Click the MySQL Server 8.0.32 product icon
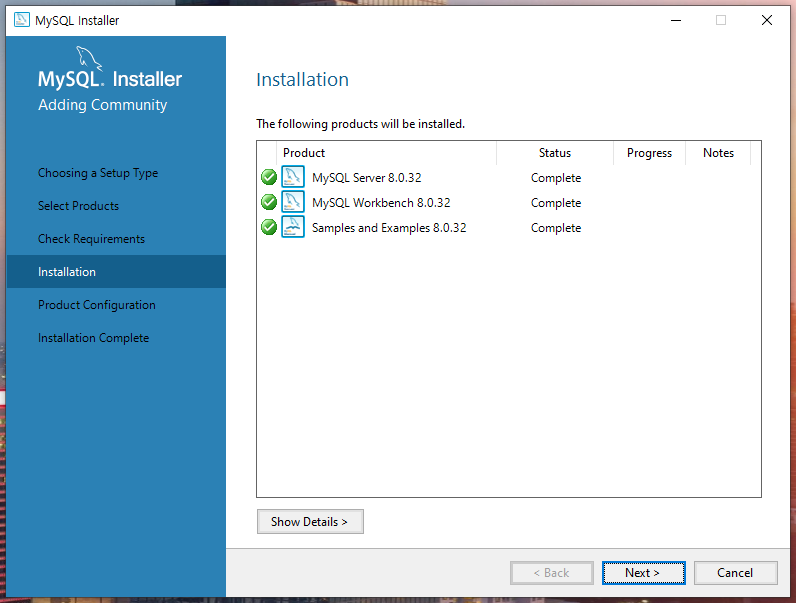 293,177
